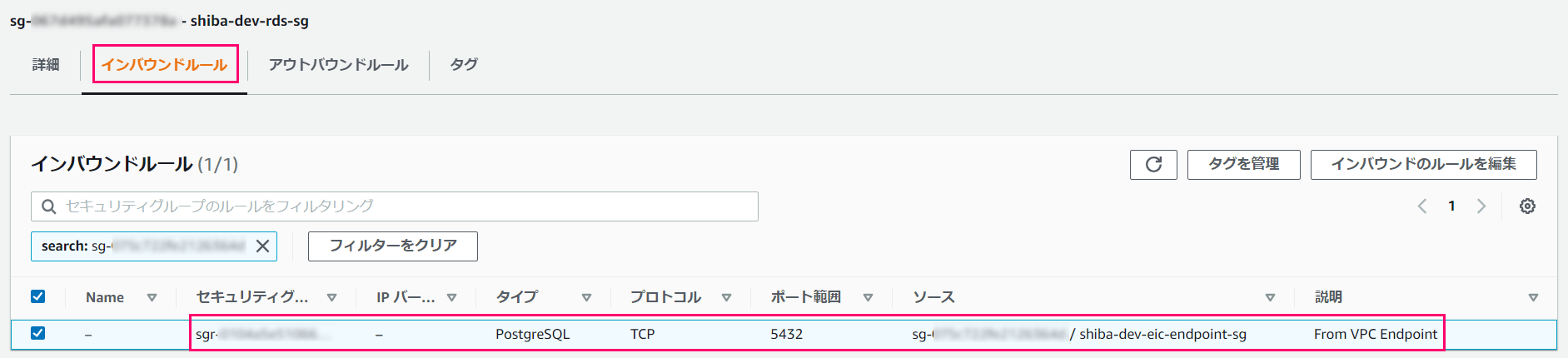Go to next page arrow
1568x358 pixels.
(x=1481, y=206)
